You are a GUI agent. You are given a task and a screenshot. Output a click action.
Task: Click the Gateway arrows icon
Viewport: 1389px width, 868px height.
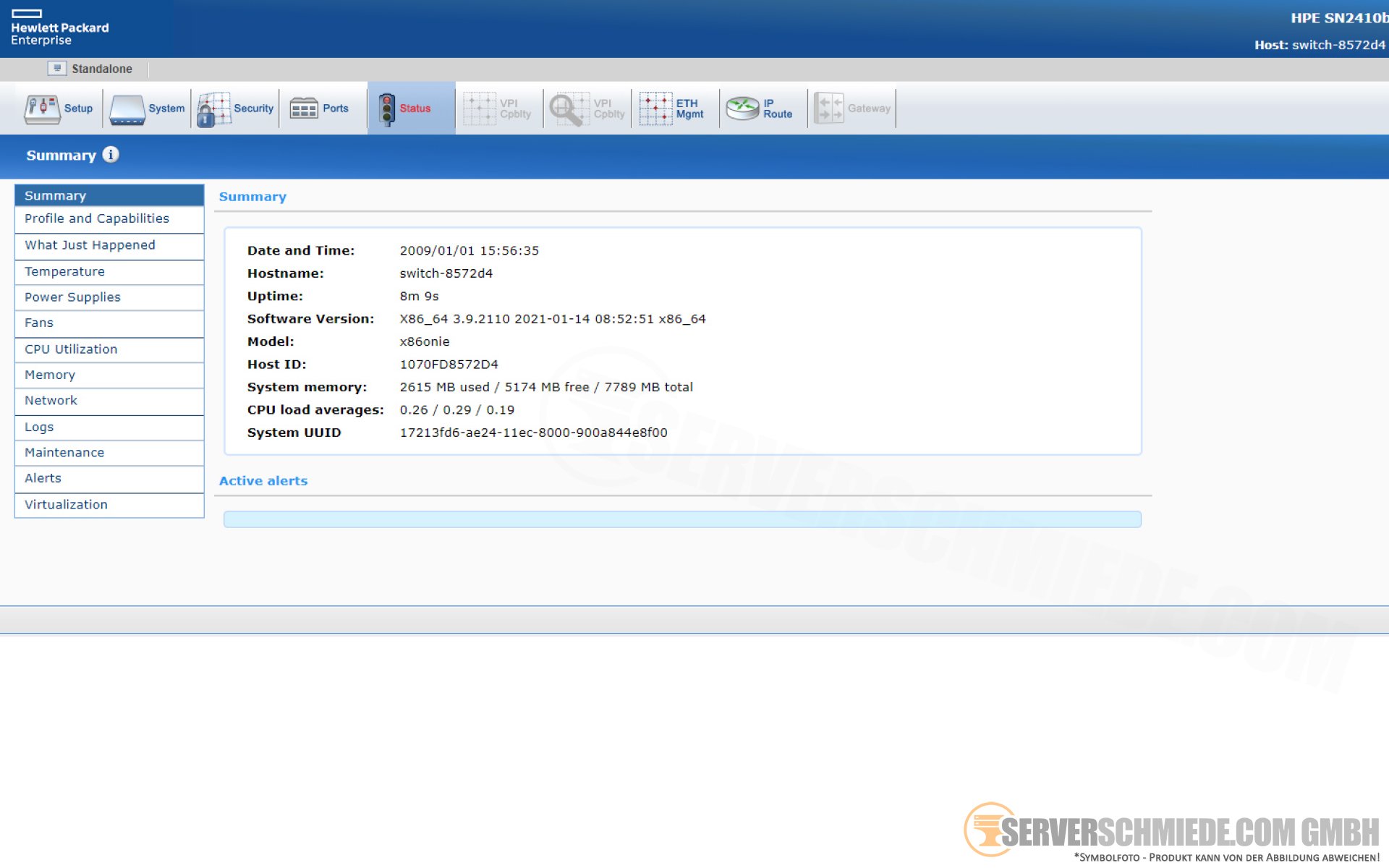[x=829, y=109]
